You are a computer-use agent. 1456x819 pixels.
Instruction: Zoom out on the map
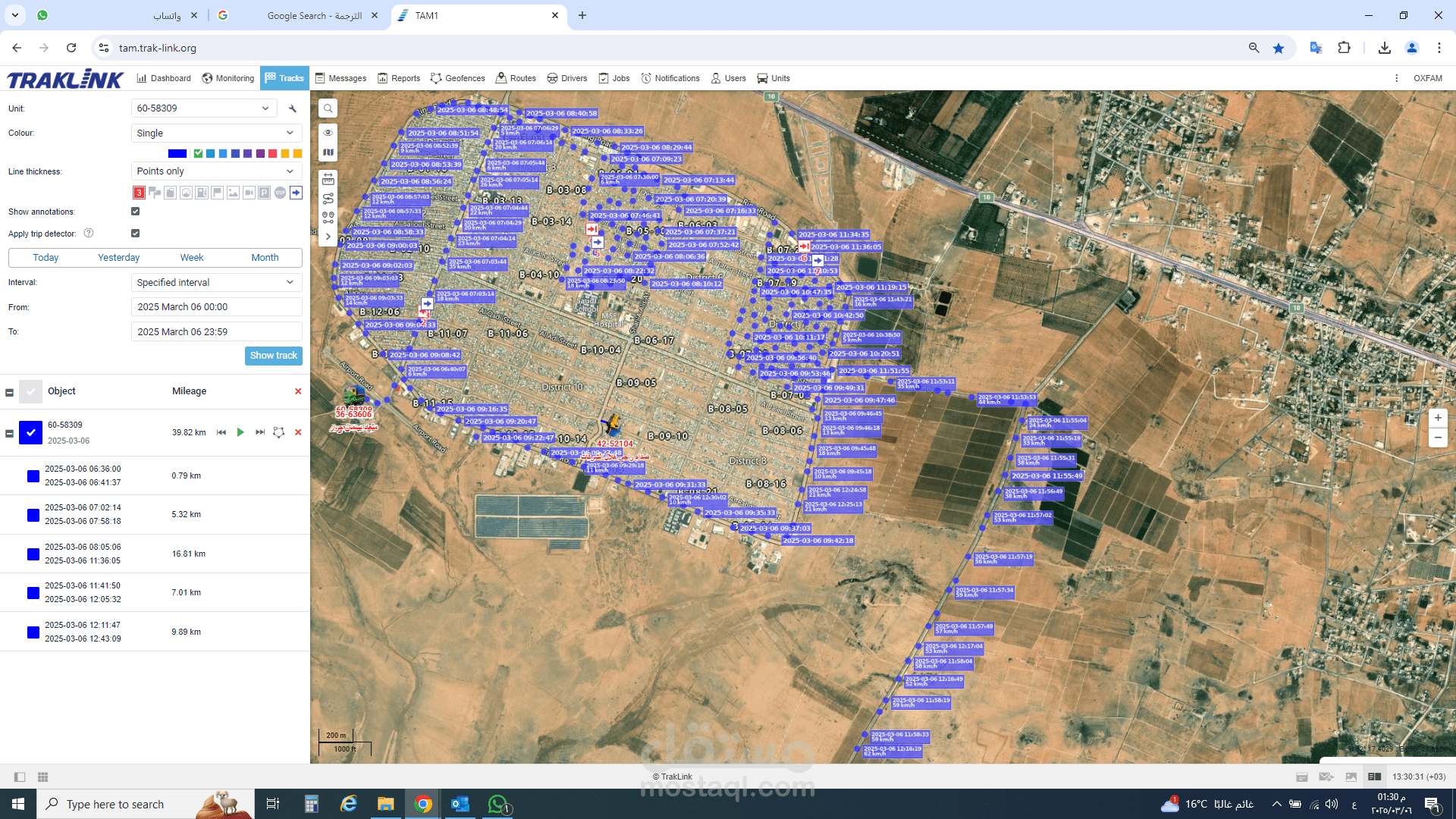pos(1438,438)
